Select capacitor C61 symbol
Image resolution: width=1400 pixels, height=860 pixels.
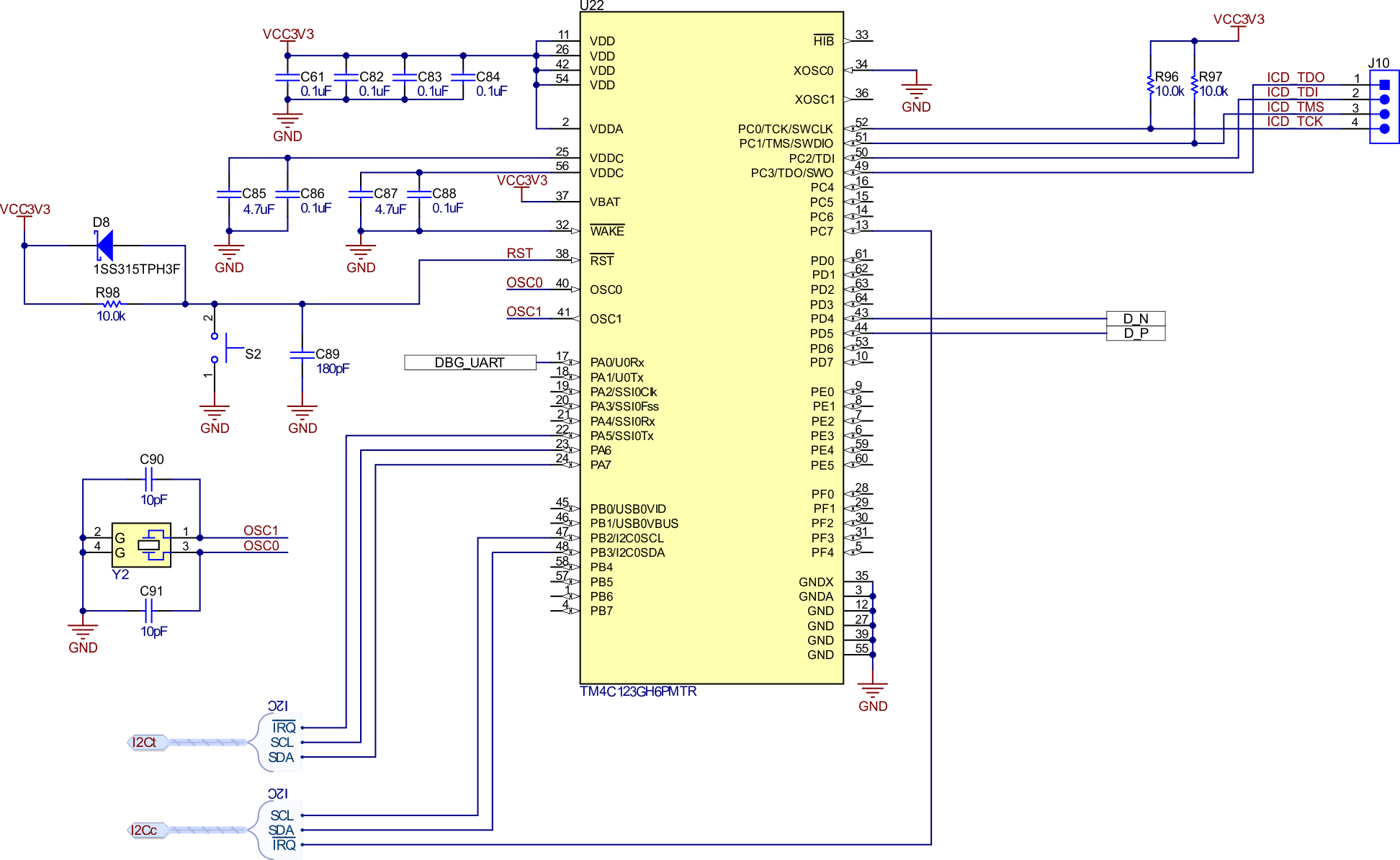point(287,76)
